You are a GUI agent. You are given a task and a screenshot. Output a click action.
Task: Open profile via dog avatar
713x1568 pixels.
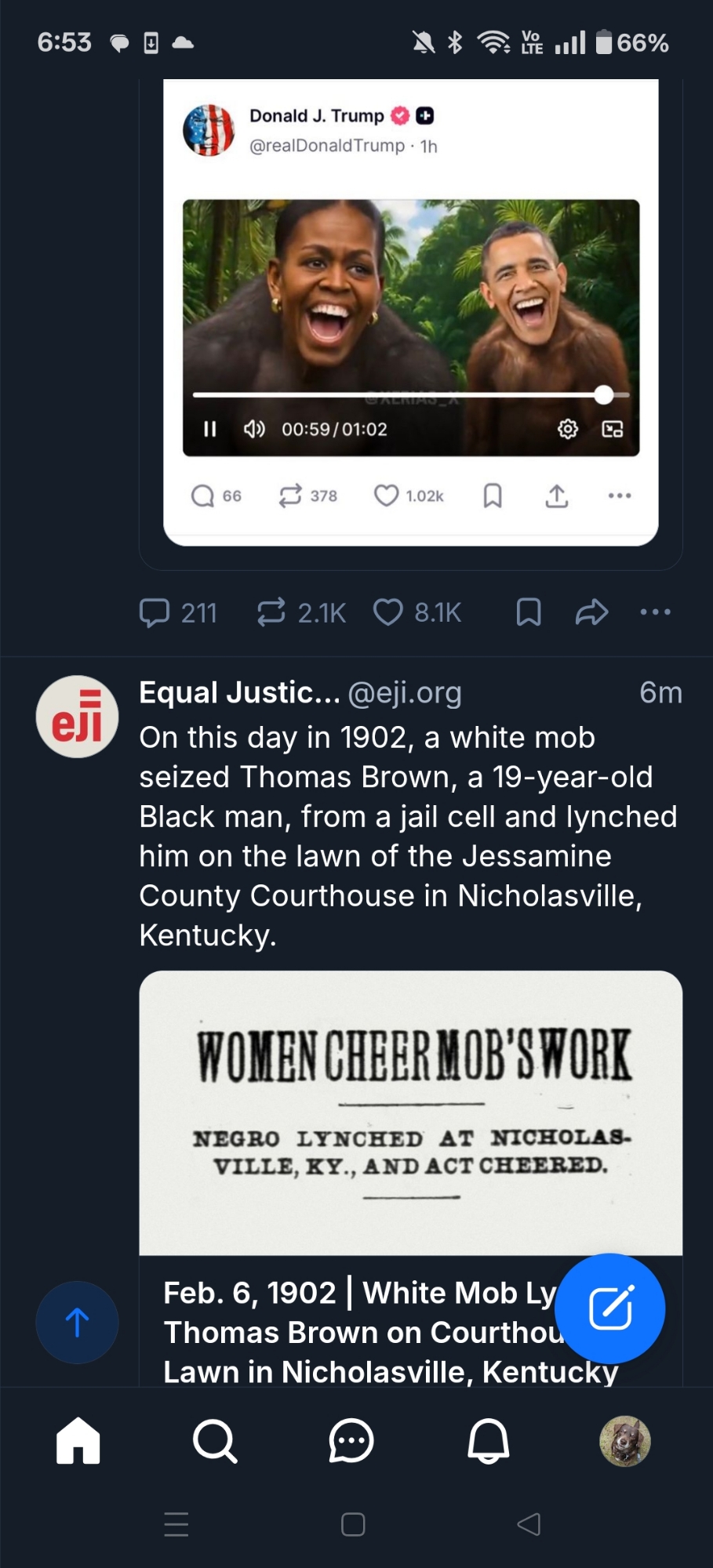624,1440
